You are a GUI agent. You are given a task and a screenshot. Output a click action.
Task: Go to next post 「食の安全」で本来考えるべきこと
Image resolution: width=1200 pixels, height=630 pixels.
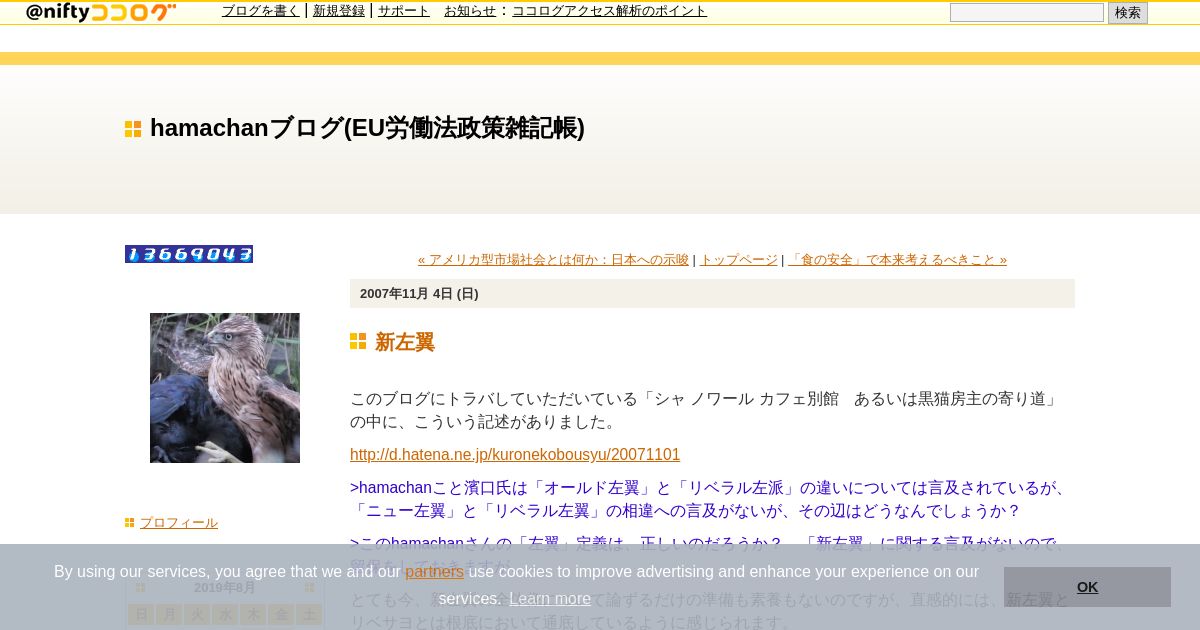(x=897, y=260)
